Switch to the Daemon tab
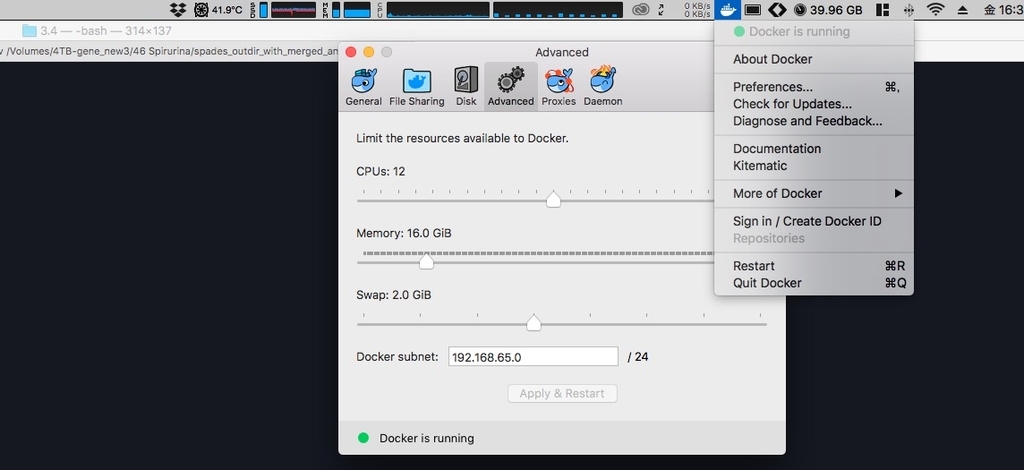This screenshot has height=470, width=1024. [603, 87]
